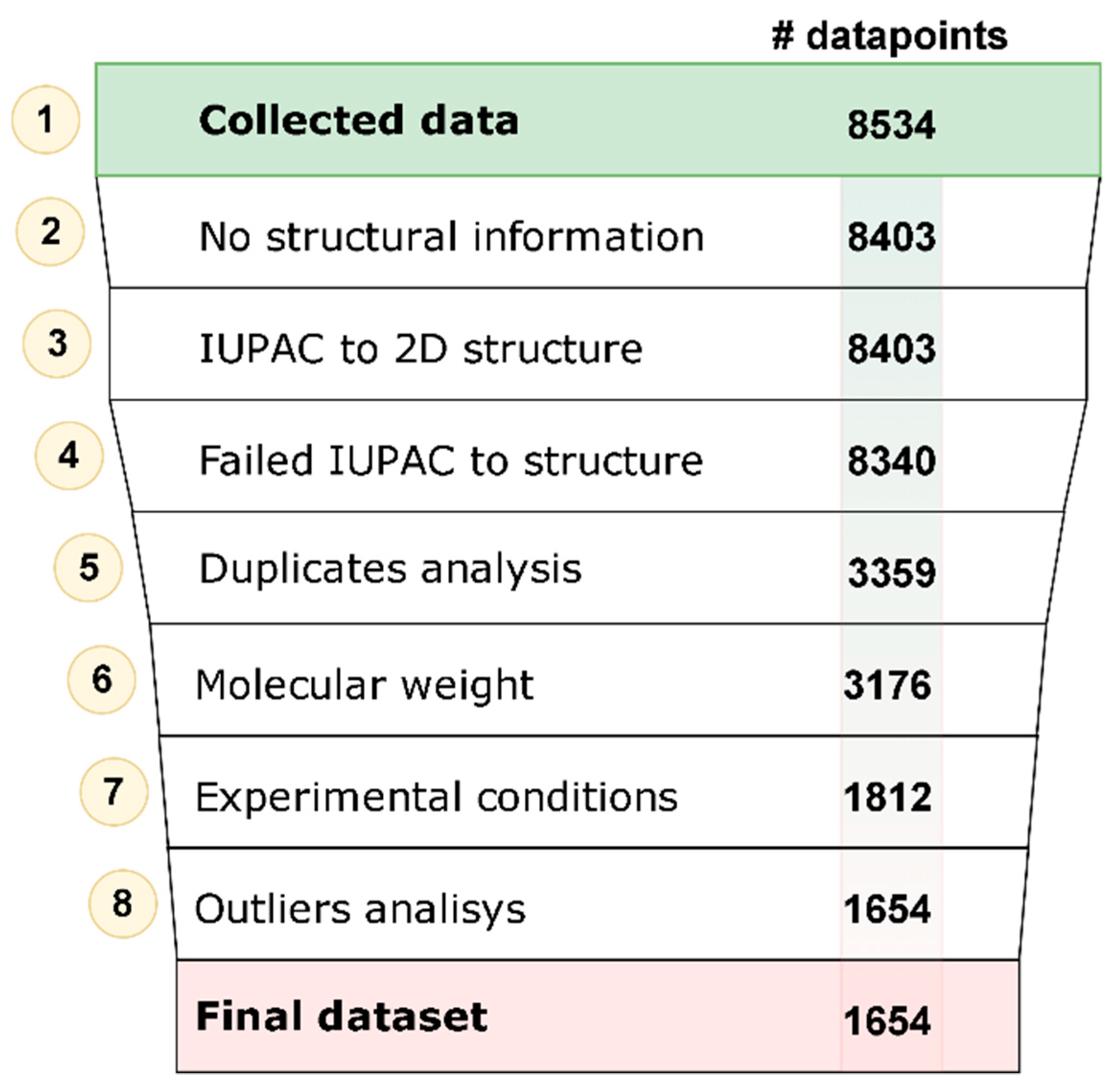Screen dimensions: 1120x1086
Task: Click the Final dataset label
Action: pyautogui.click(x=342, y=1016)
